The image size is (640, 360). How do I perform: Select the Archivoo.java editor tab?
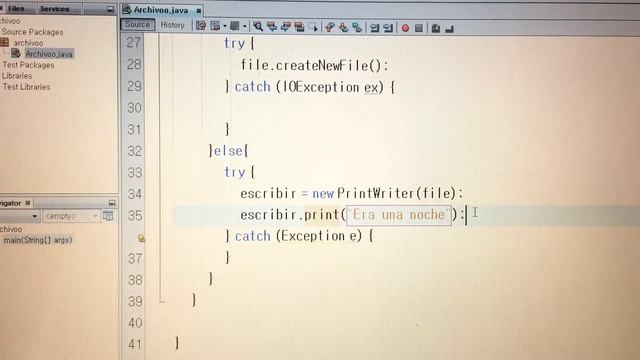click(x=160, y=10)
